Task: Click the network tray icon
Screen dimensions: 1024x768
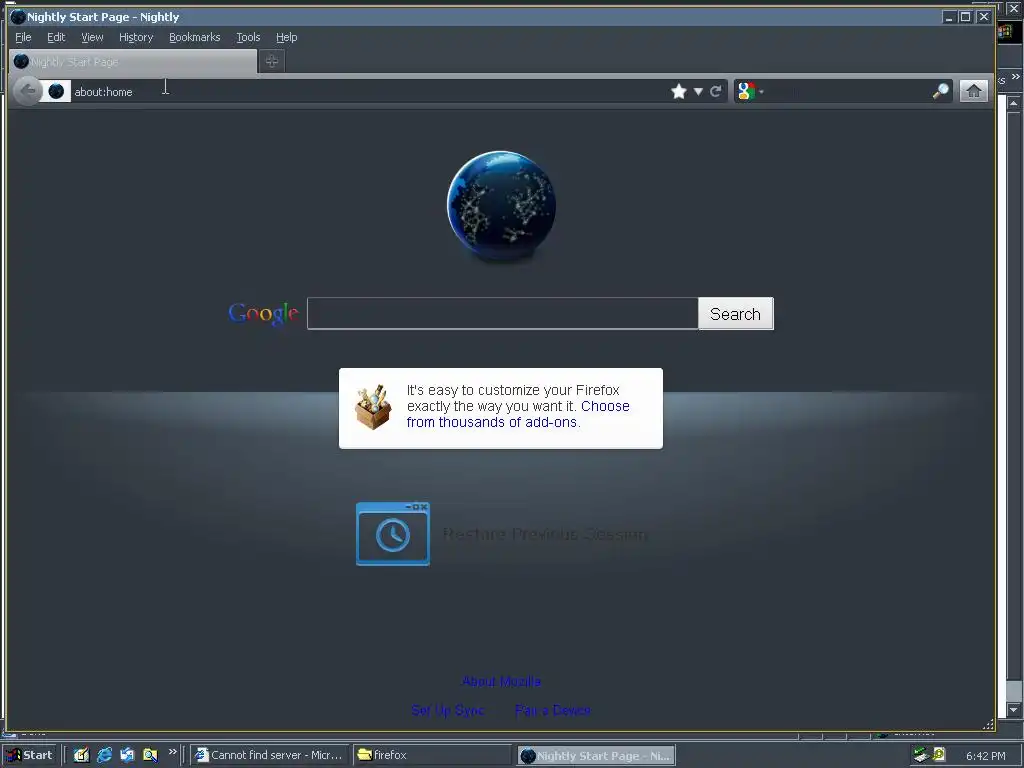Action: coord(921,755)
